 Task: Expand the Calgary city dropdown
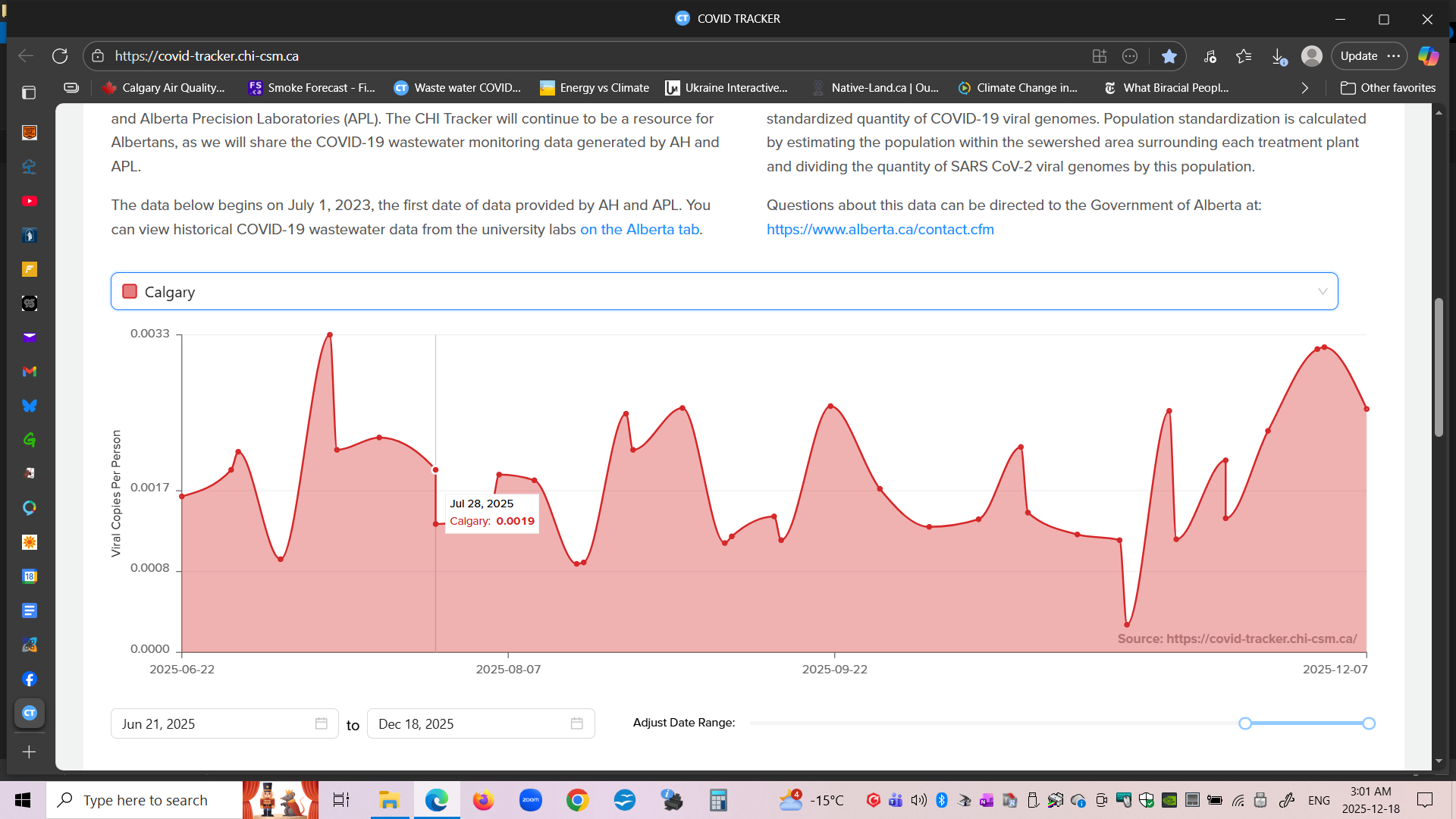[x=1322, y=292]
